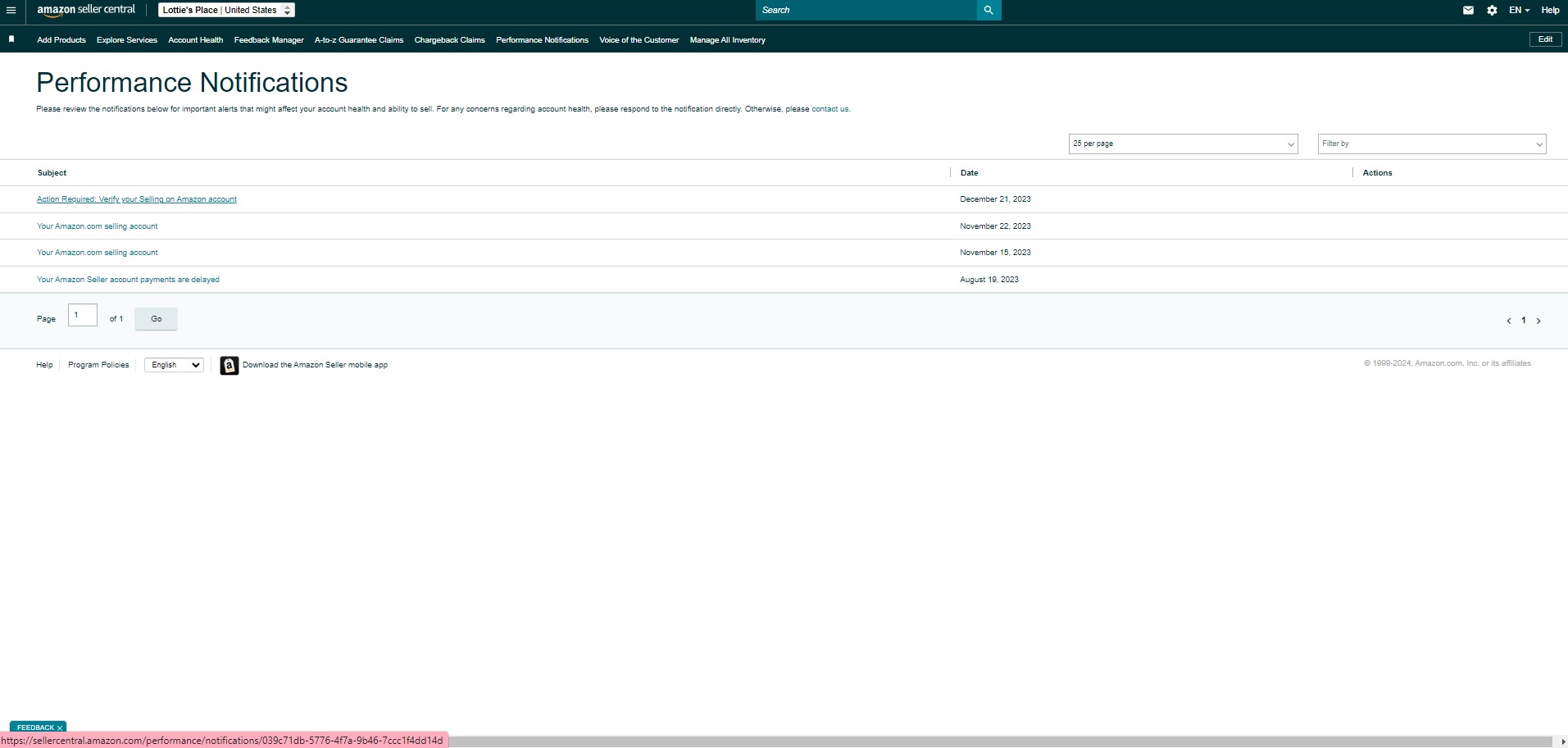The height and width of the screenshot is (748, 1568).
Task: Open the Action Required verify account notification
Action: tap(137, 199)
